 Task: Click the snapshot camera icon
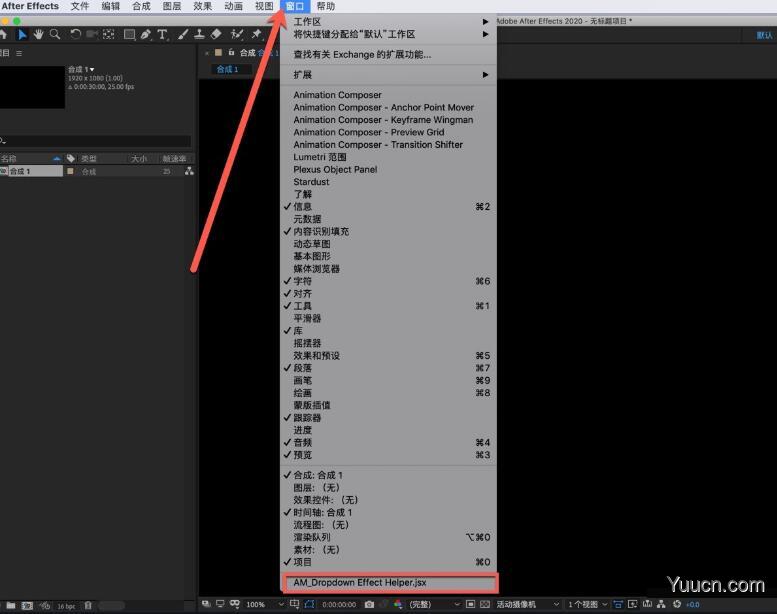(x=369, y=604)
